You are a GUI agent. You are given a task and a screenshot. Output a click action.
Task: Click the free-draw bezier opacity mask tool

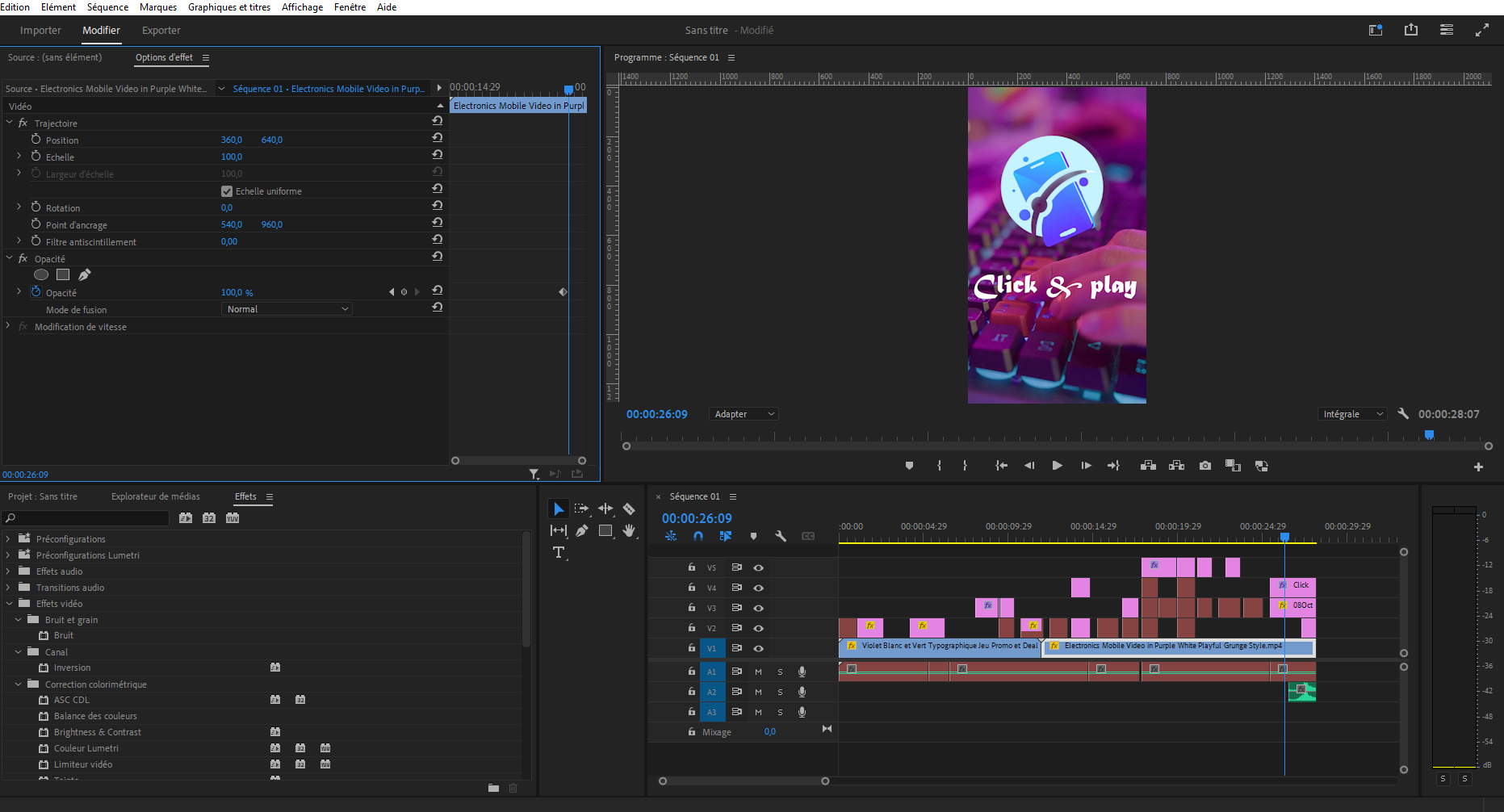click(x=85, y=275)
